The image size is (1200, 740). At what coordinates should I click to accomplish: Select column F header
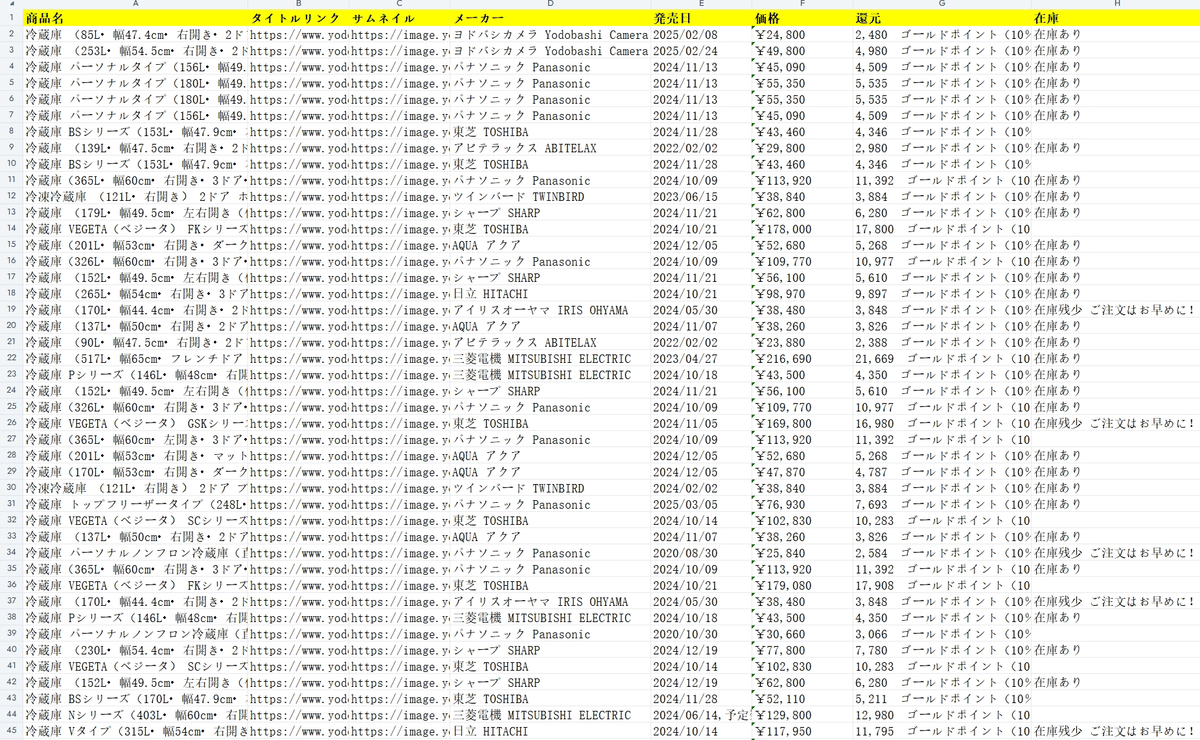pos(802,4)
